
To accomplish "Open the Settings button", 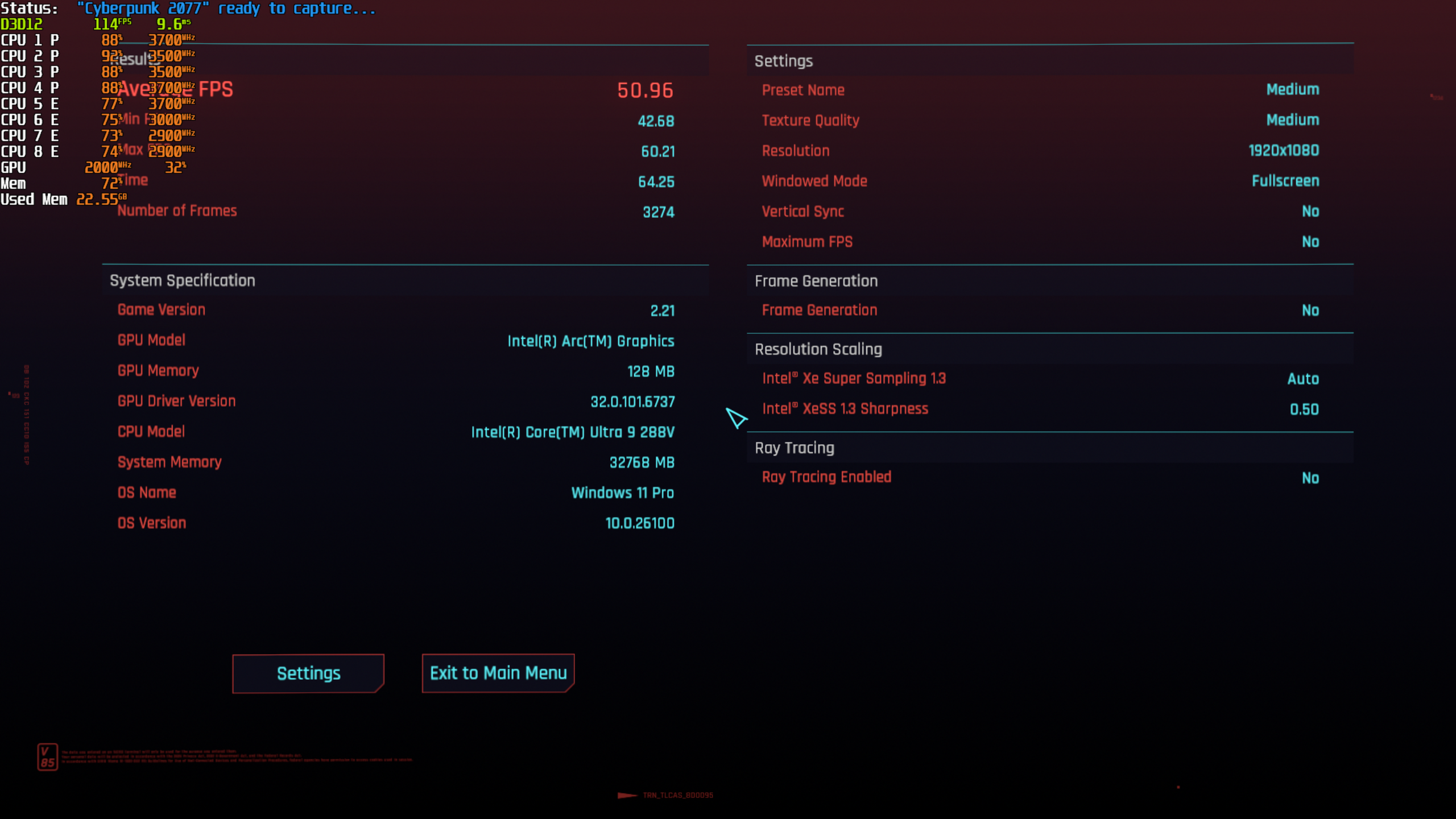I will point(308,673).
